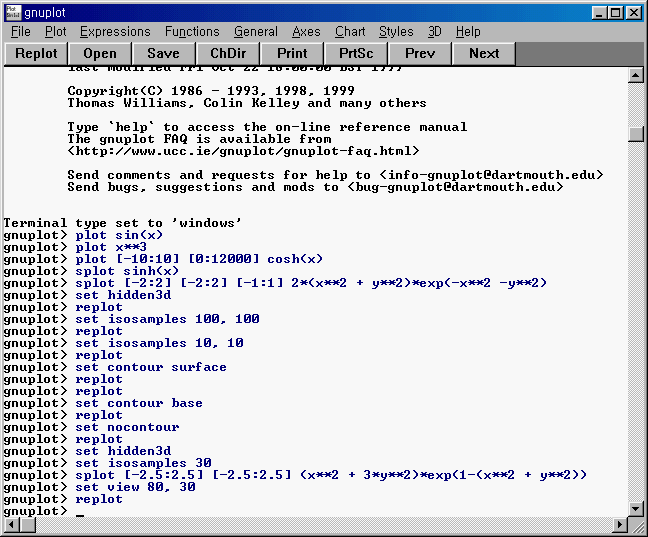Open the General menu
This screenshot has width=648, height=537.
tap(256, 32)
